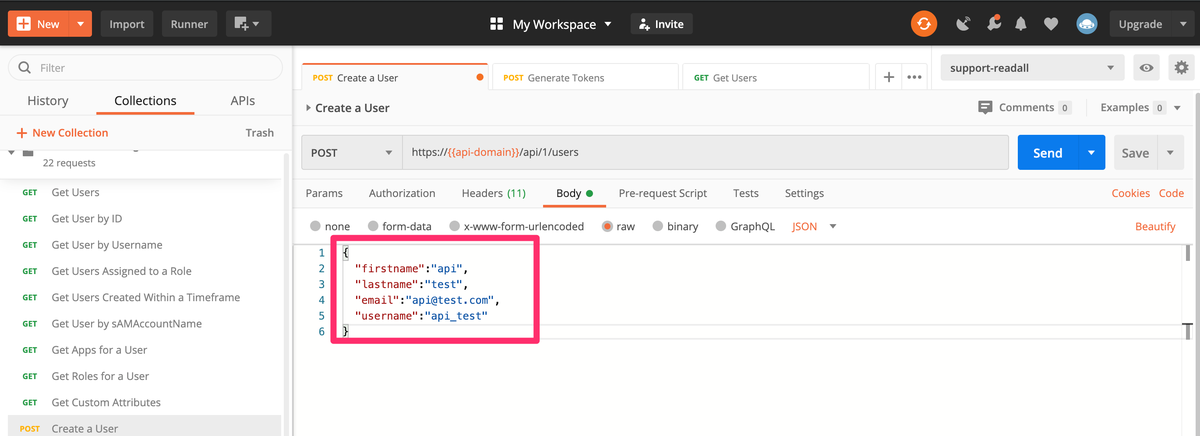The image size is (1200, 436).
Task: Open the request Settings tab
Action: (x=804, y=193)
